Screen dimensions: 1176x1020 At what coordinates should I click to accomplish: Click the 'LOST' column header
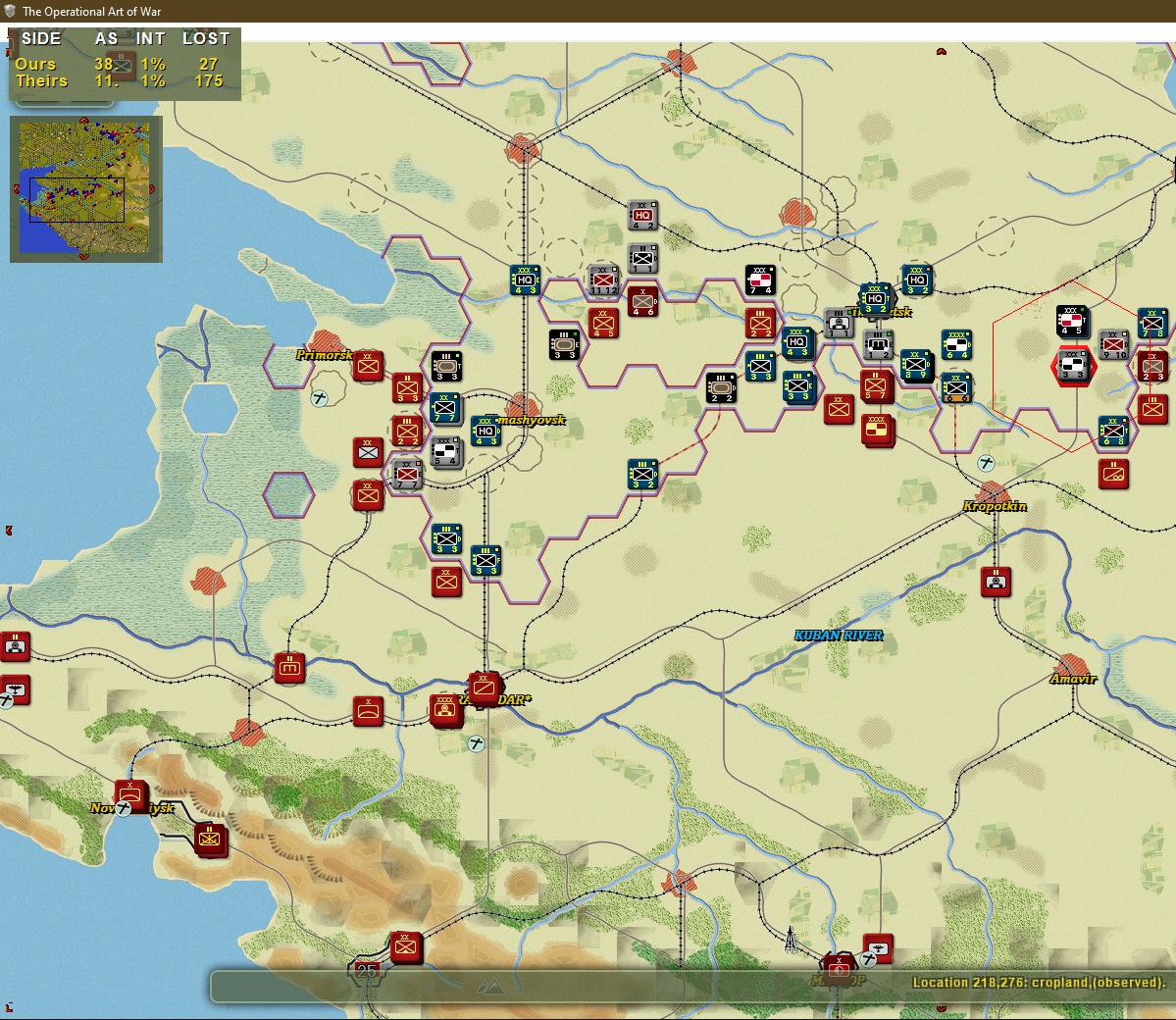206,38
